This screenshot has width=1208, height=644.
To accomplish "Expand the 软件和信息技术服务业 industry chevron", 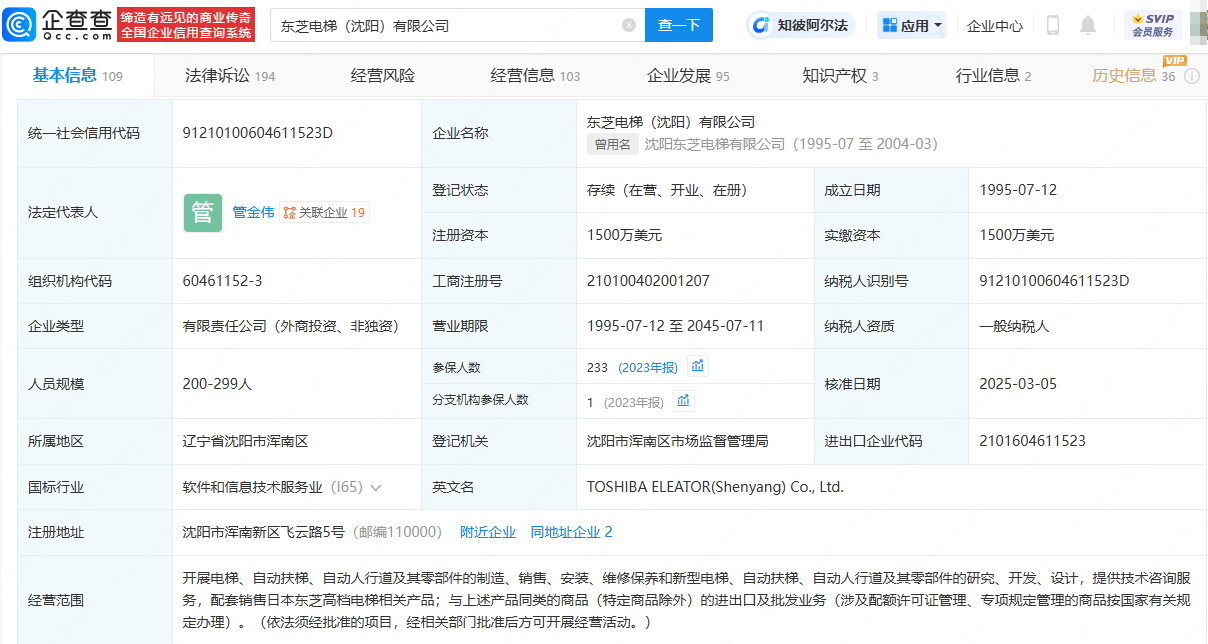I will tap(376, 488).
